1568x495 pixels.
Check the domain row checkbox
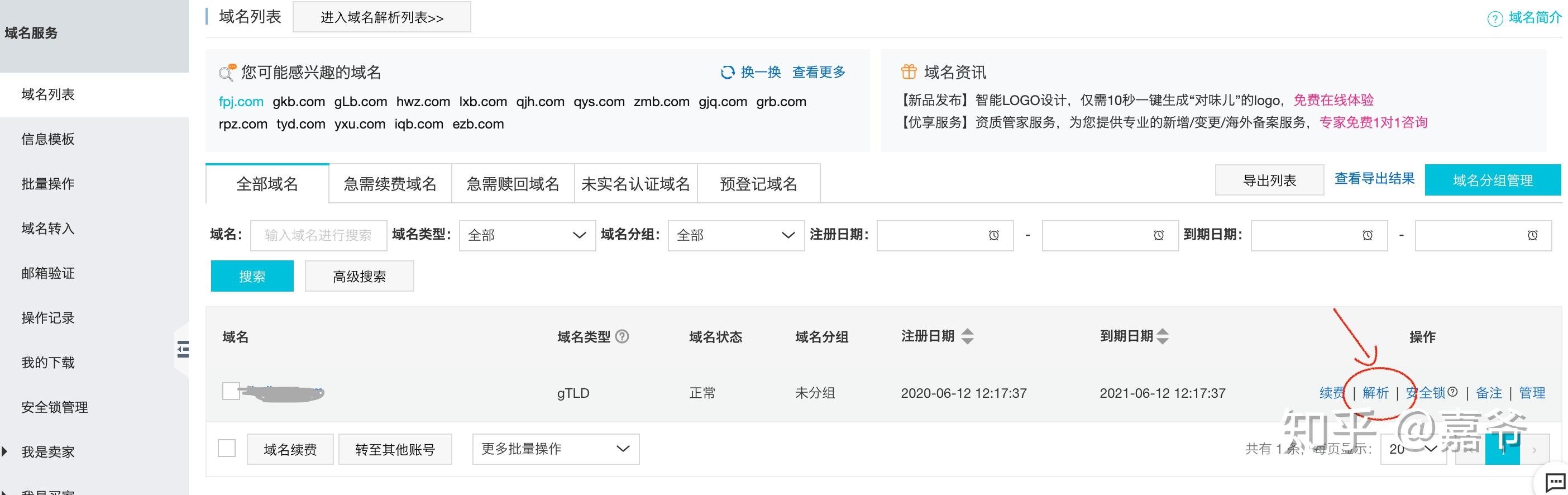(231, 391)
